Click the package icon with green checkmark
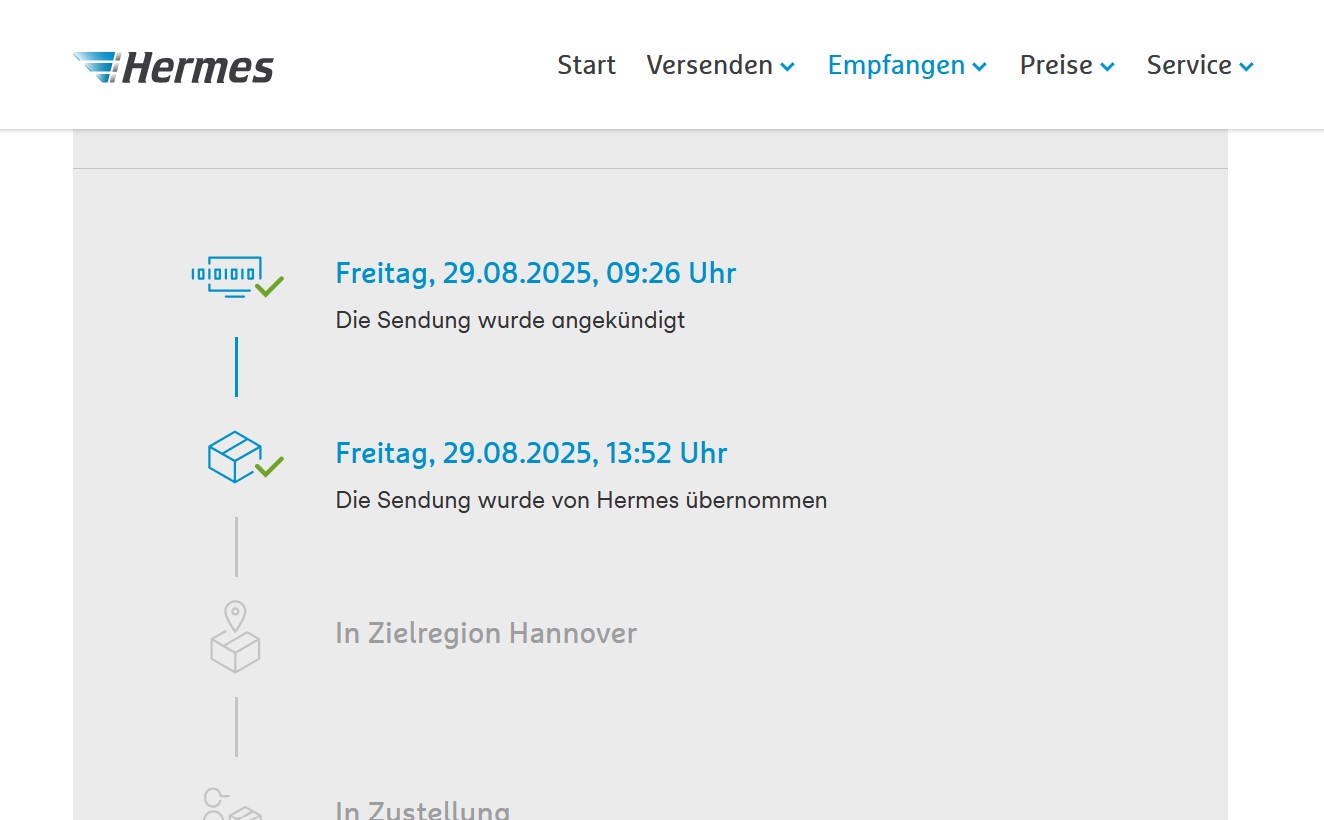The image size is (1324, 820). [x=238, y=457]
